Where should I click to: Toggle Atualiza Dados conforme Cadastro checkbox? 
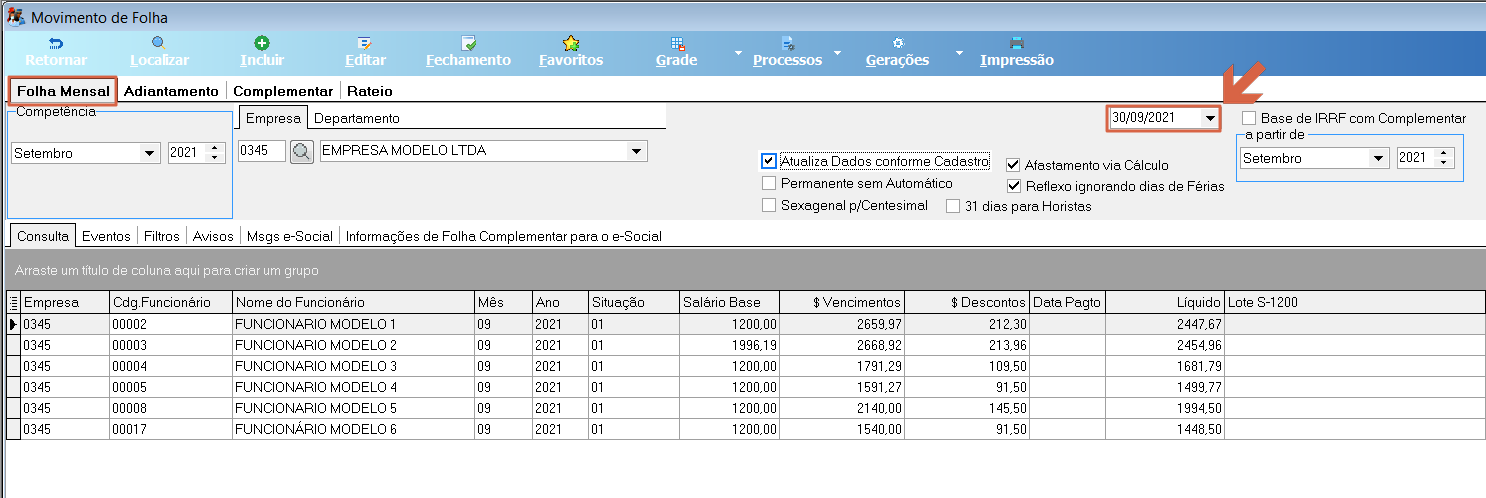pyautogui.click(x=768, y=161)
